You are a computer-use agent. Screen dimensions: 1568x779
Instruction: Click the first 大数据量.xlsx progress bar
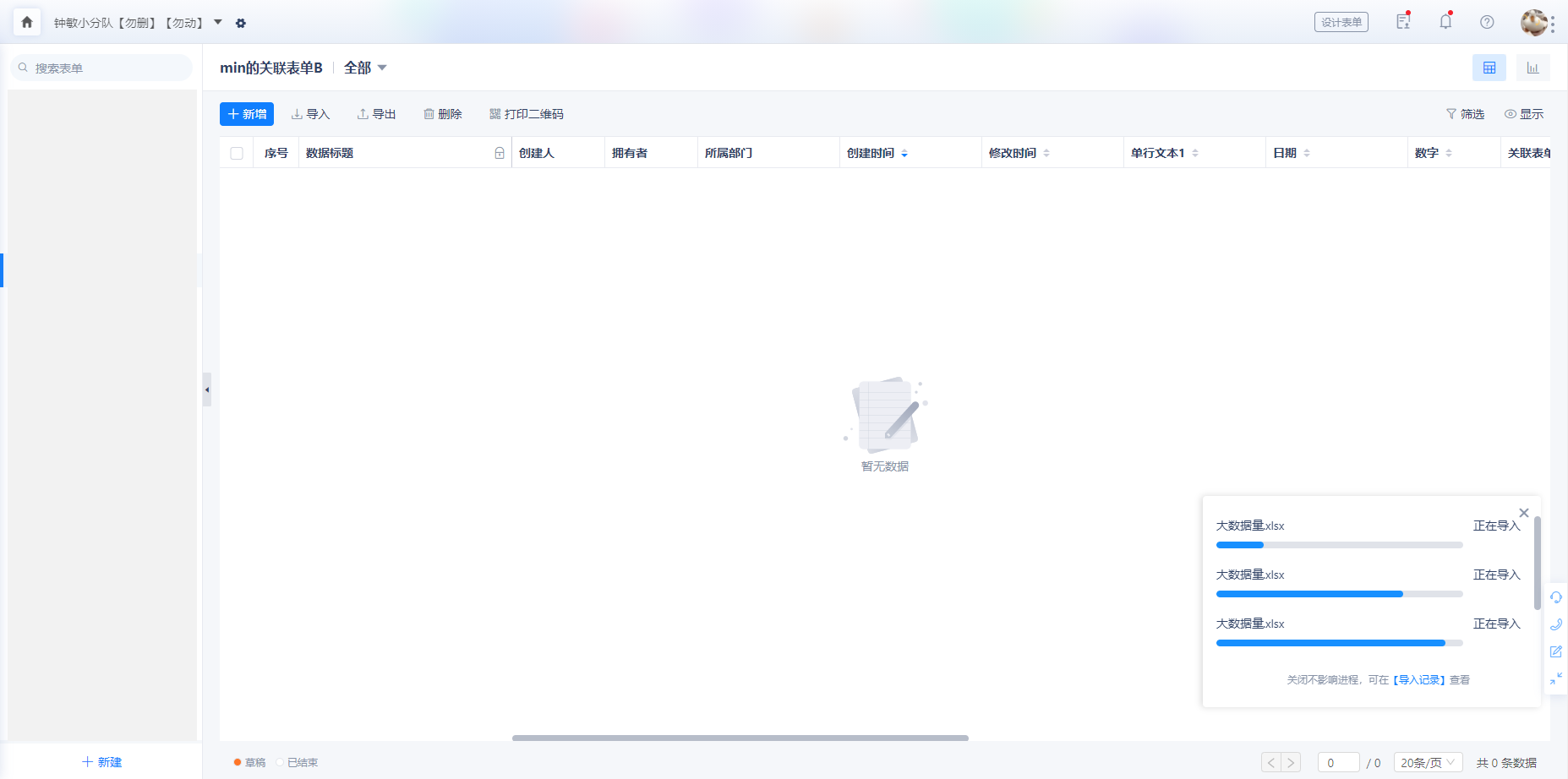point(1339,545)
